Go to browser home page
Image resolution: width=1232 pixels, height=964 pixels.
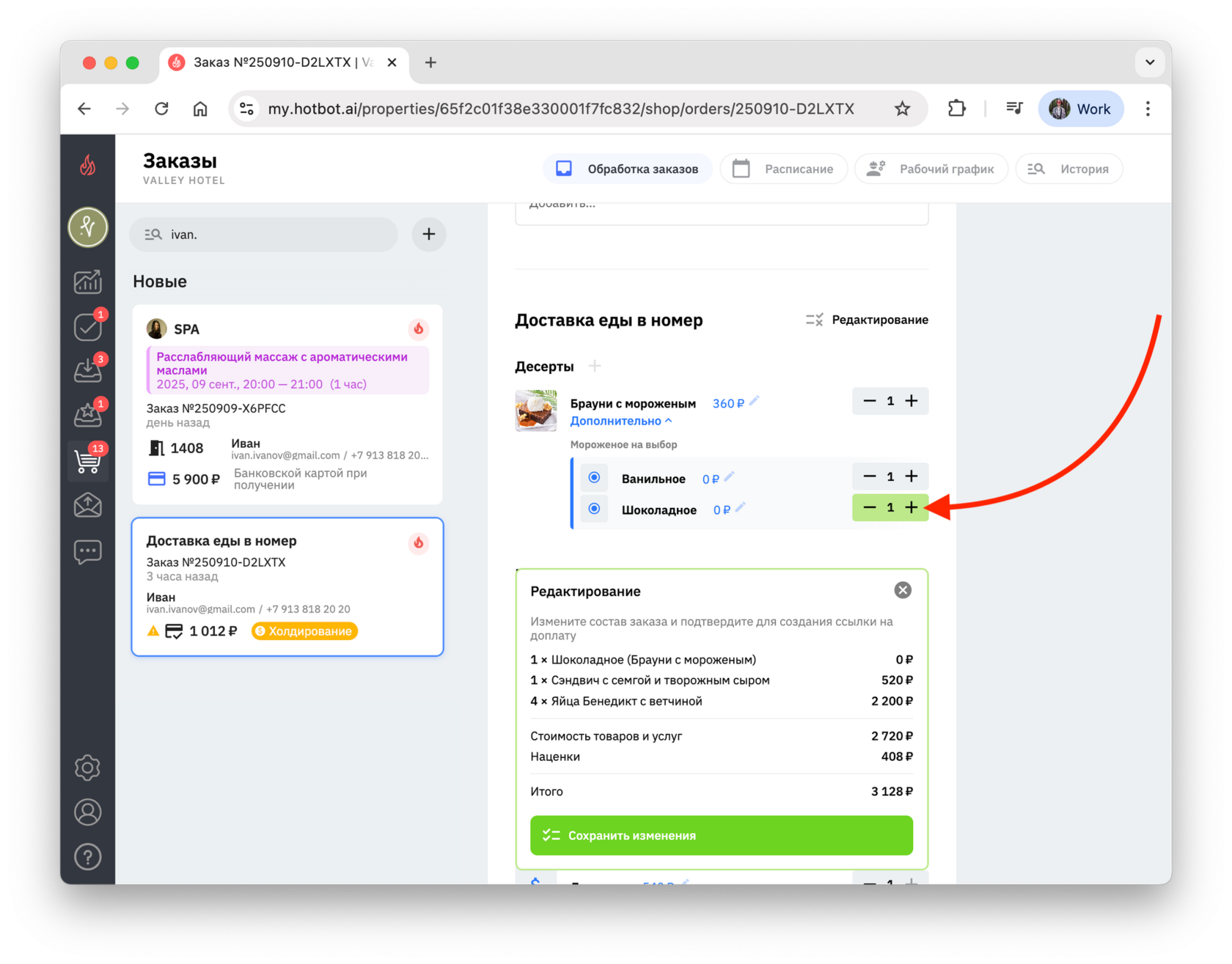pyautogui.click(x=200, y=109)
